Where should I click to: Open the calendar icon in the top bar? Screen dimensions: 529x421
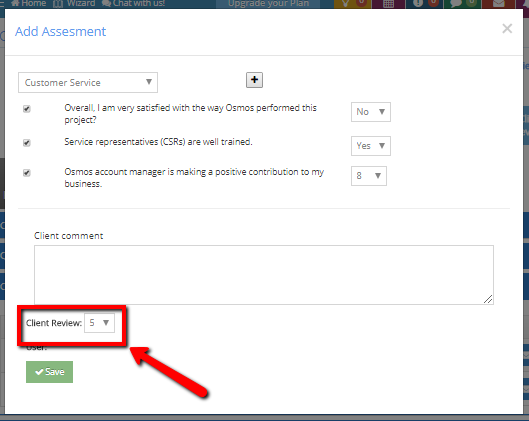tap(388, 4)
